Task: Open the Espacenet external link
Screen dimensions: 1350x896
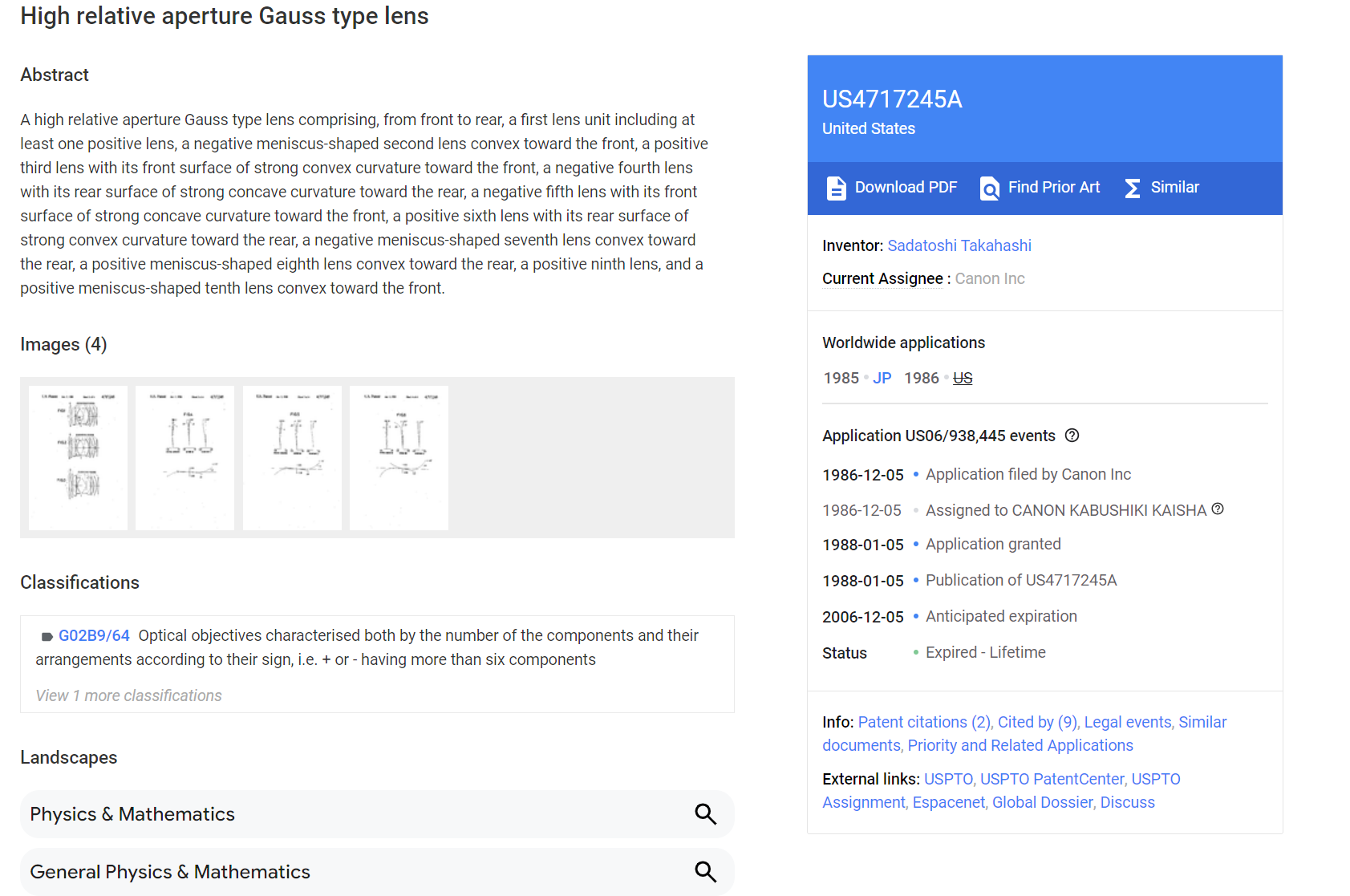Action: coord(949,802)
